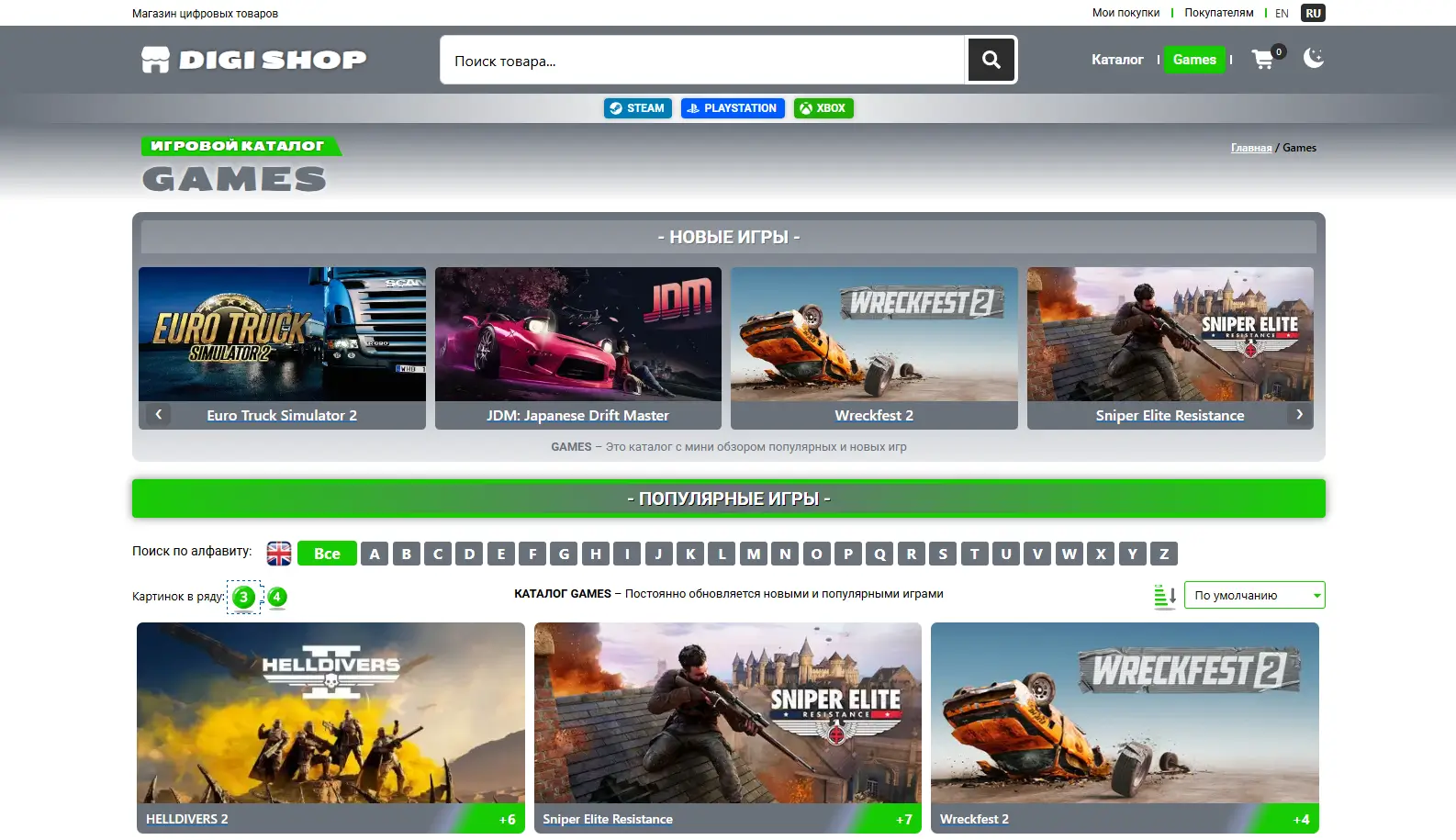
Task: Switch language to RU
Action: (x=1314, y=13)
